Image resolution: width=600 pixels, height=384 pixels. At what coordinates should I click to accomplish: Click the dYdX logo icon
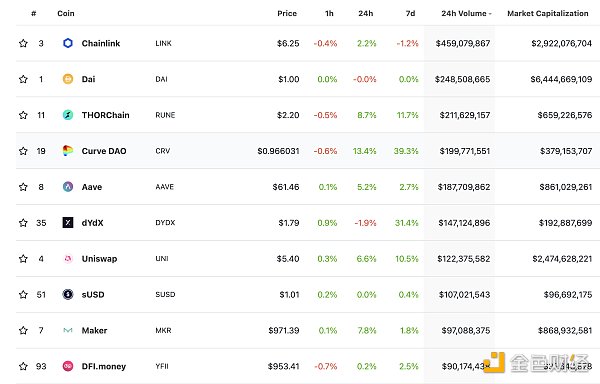tap(68, 223)
